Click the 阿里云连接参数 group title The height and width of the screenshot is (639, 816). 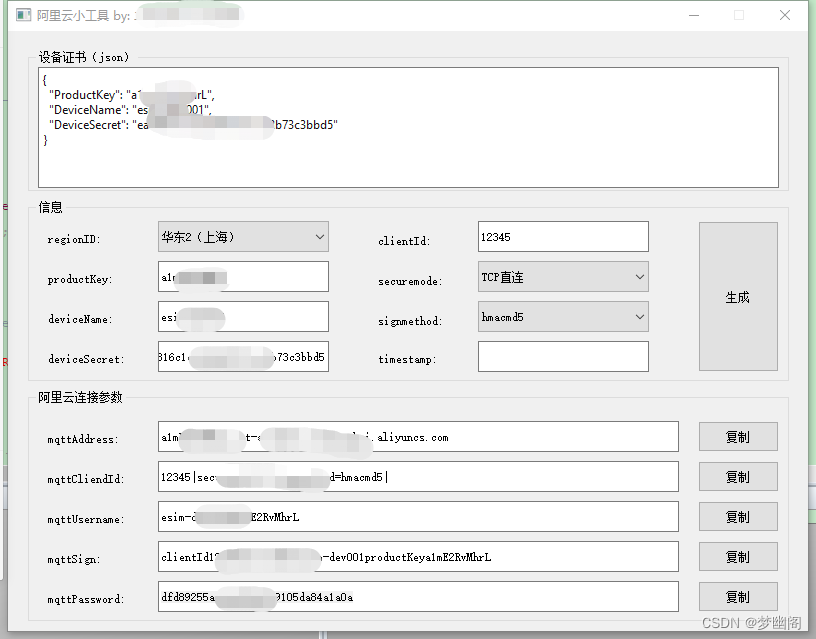click(80, 398)
